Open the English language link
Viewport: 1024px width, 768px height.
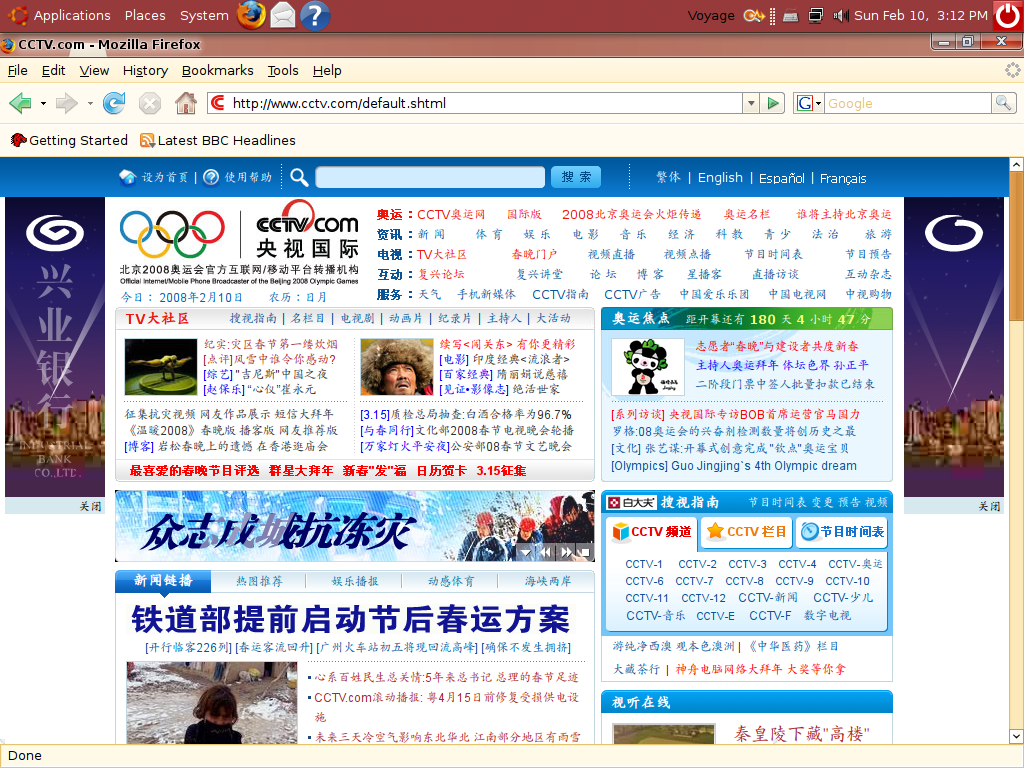coord(720,178)
